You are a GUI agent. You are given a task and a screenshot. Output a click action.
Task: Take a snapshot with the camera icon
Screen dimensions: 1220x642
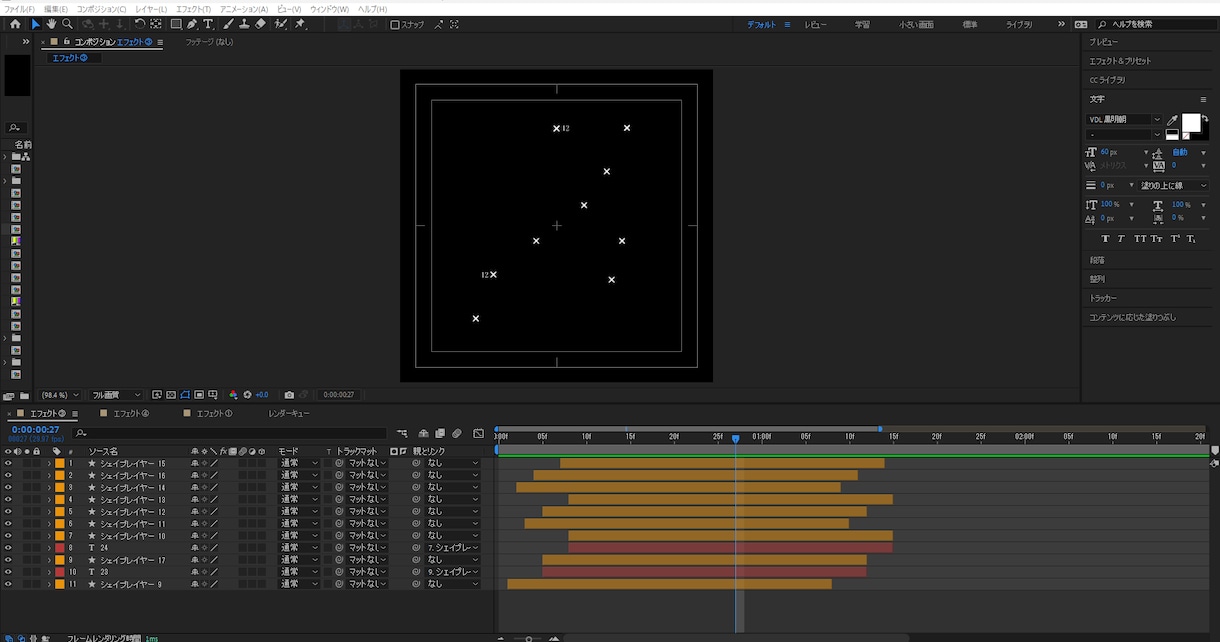289,395
